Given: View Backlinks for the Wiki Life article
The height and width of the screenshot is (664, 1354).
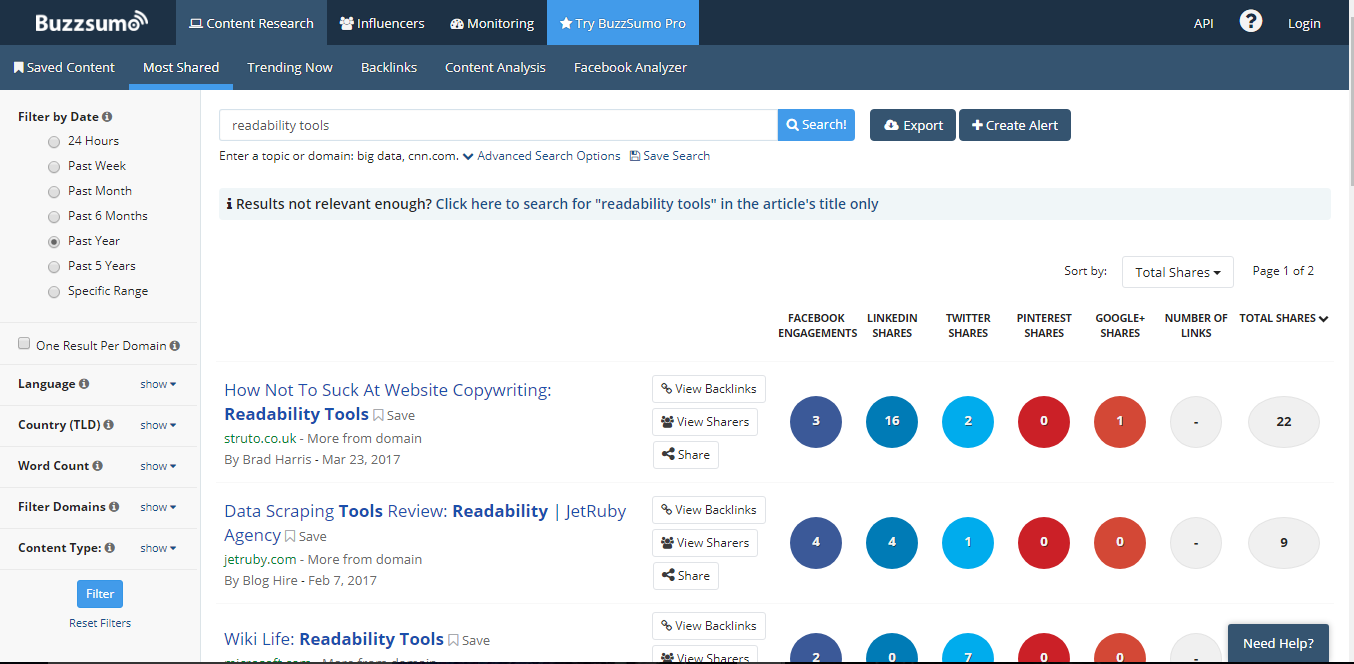Looking at the screenshot, I should click(x=709, y=626).
